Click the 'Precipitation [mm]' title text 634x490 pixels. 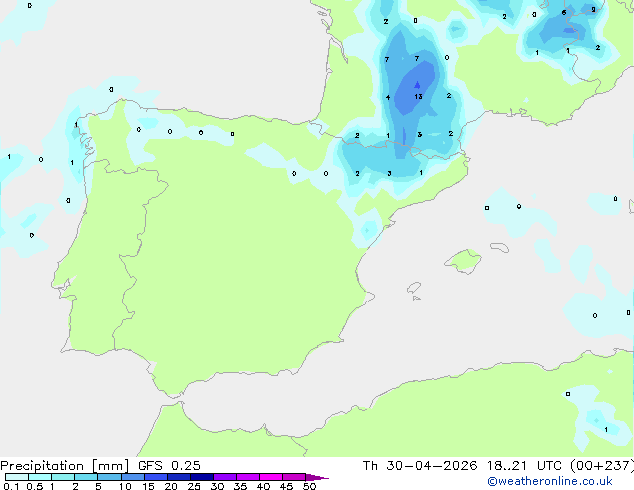coord(65,466)
